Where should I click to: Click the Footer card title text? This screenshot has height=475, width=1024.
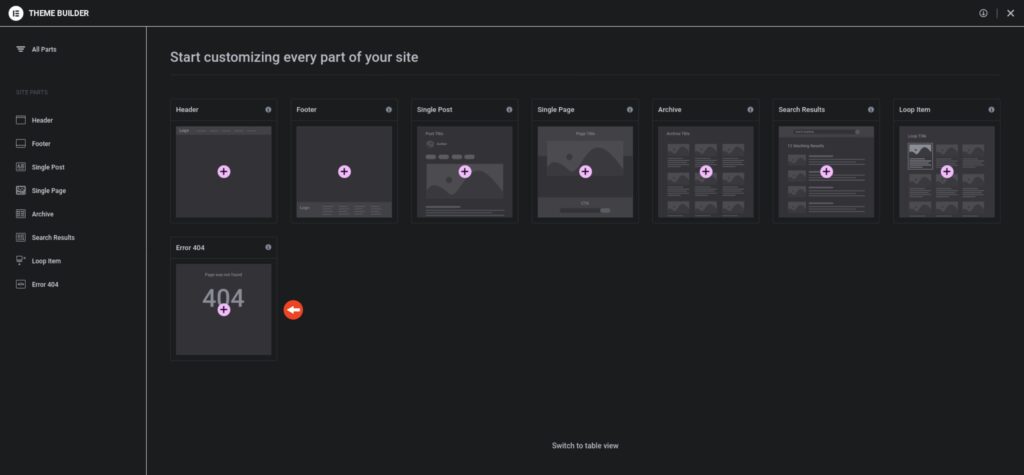306,110
